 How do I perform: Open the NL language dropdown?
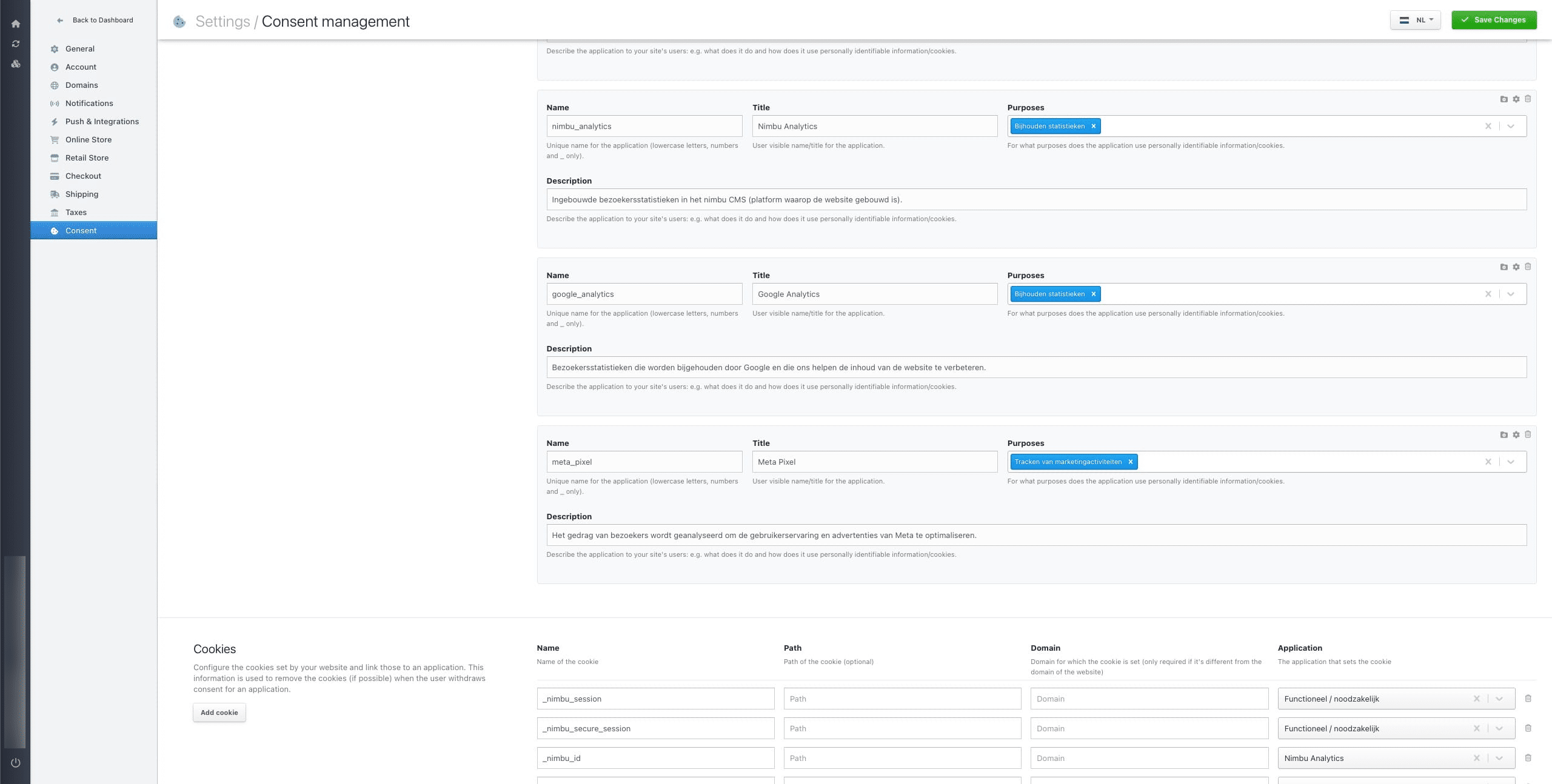click(x=1415, y=20)
